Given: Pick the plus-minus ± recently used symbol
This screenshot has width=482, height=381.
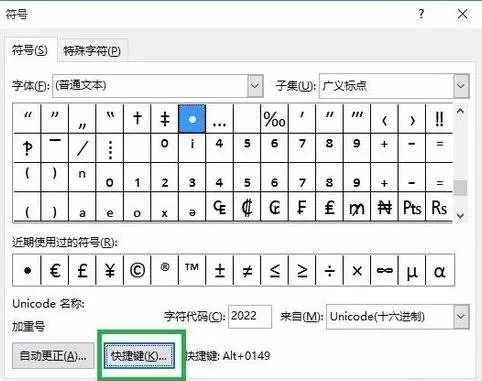Looking at the screenshot, I should coord(219,270).
